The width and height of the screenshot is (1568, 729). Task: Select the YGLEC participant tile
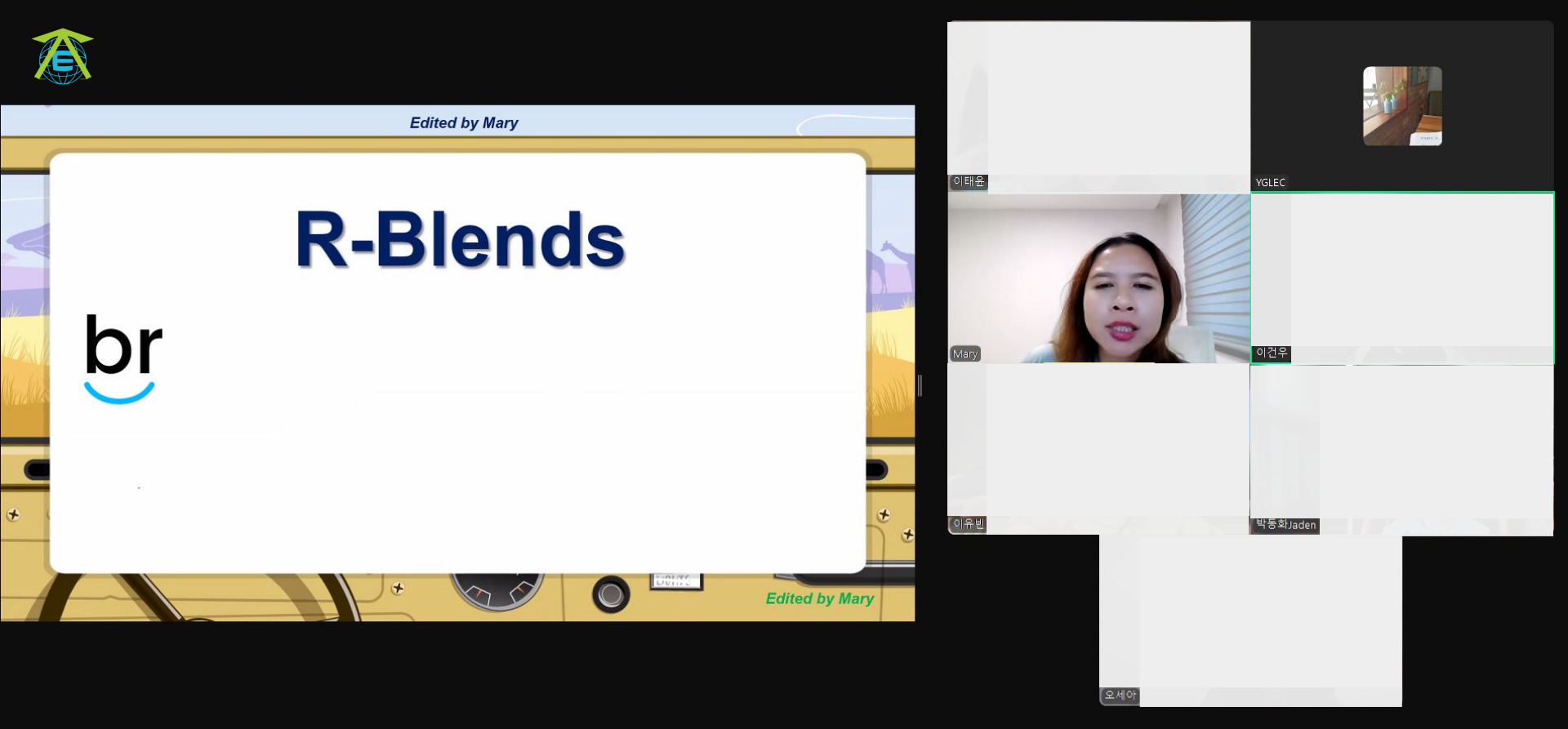[1402, 106]
